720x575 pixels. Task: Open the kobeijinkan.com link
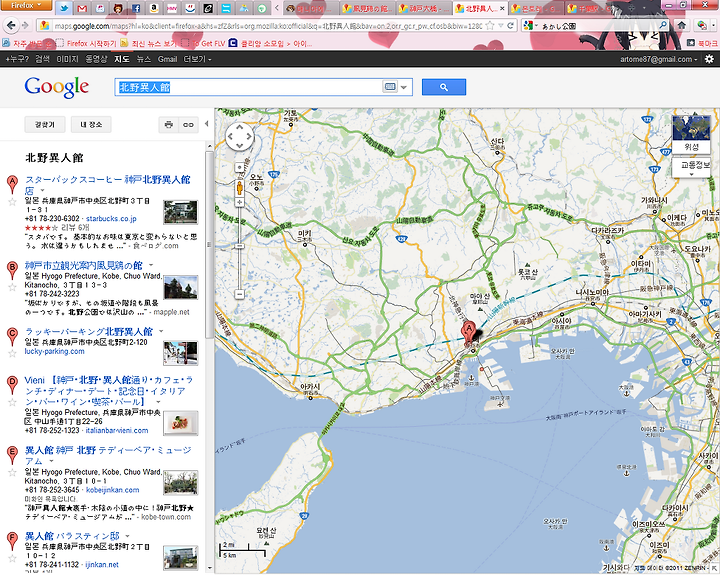coord(112,490)
